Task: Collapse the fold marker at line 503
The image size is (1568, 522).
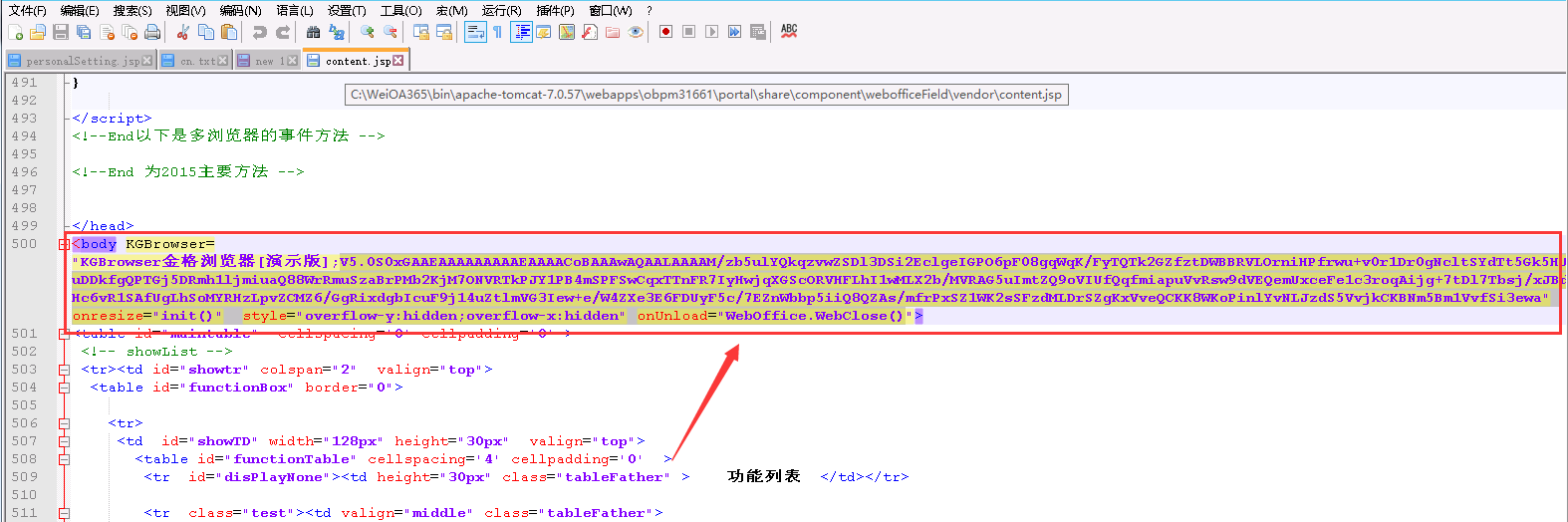Action: pos(64,370)
